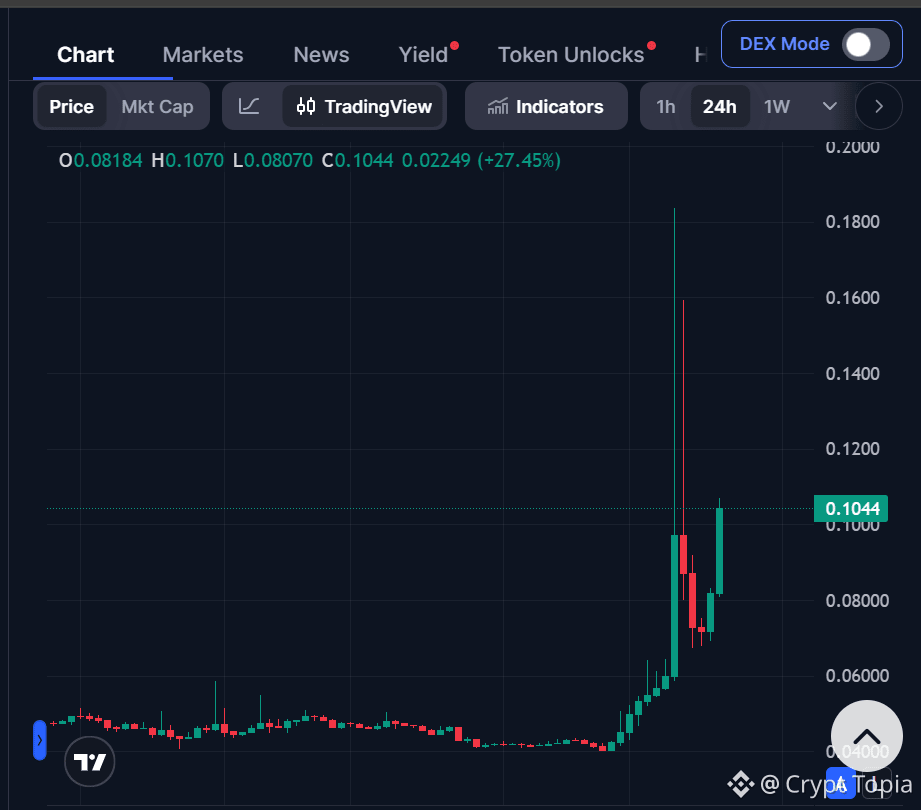Screen dimensions: 921x810
Task: Click the 0.08000 price axis label
Action: pos(857,601)
